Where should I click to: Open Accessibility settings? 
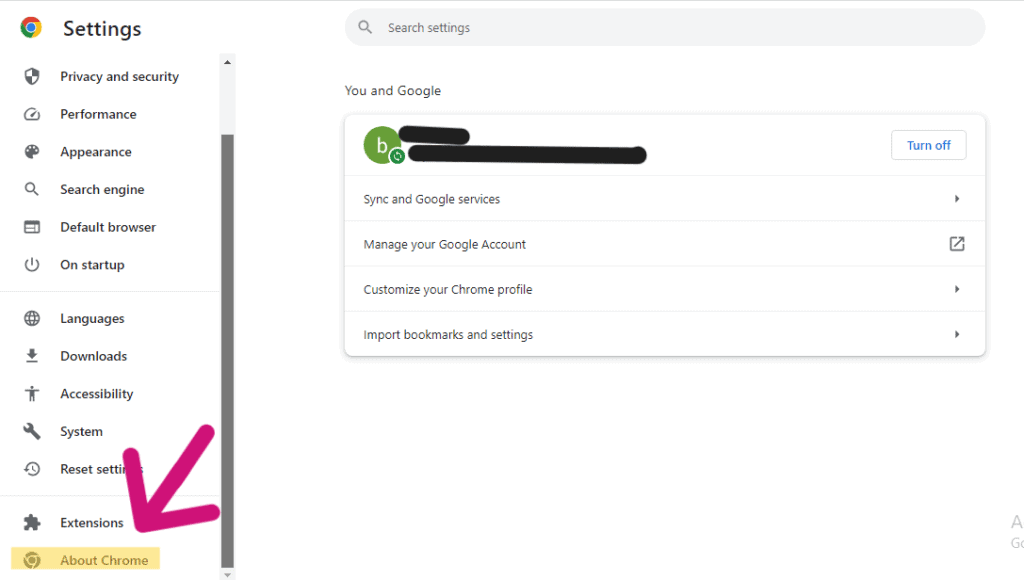[x=97, y=394]
